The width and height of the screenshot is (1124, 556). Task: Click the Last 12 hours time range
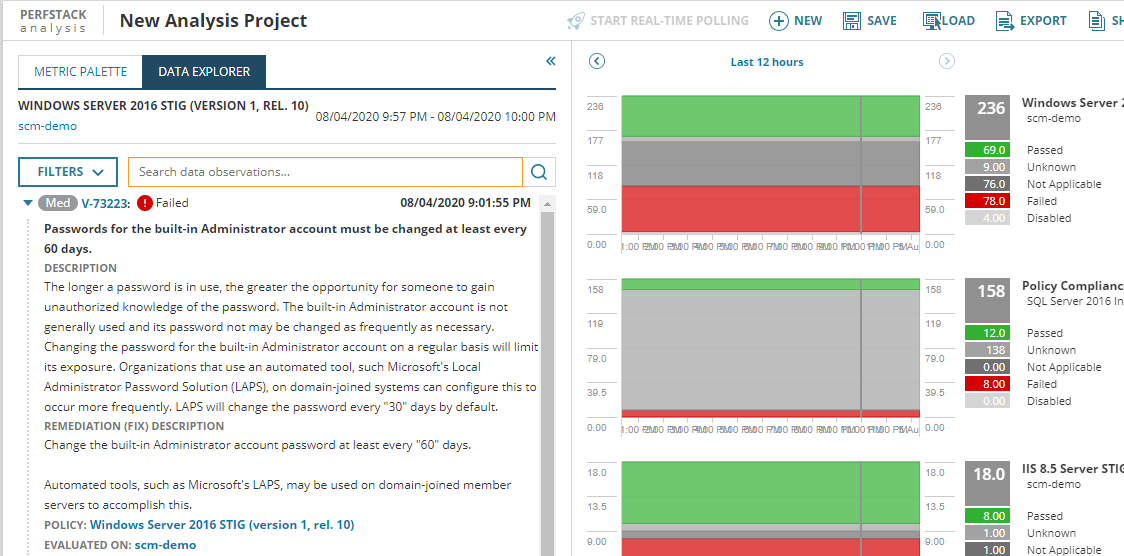coord(767,62)
